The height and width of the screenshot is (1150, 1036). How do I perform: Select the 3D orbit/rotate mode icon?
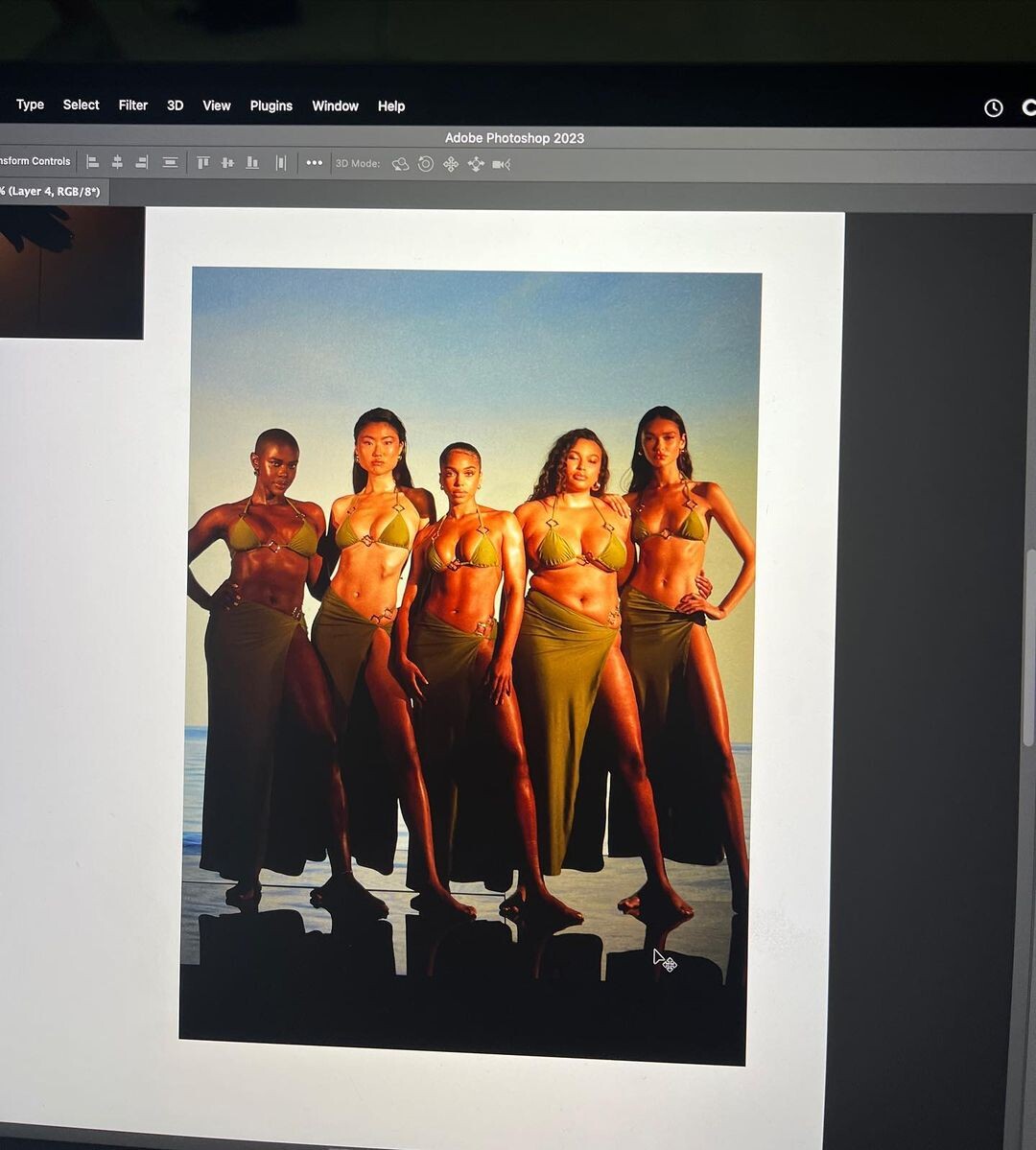pos(400,164)
